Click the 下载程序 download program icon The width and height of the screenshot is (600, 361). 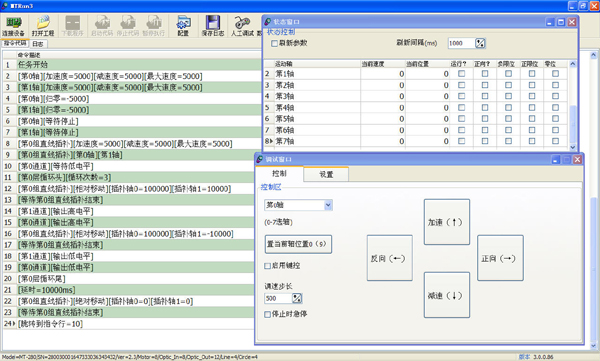click(72, 26)
